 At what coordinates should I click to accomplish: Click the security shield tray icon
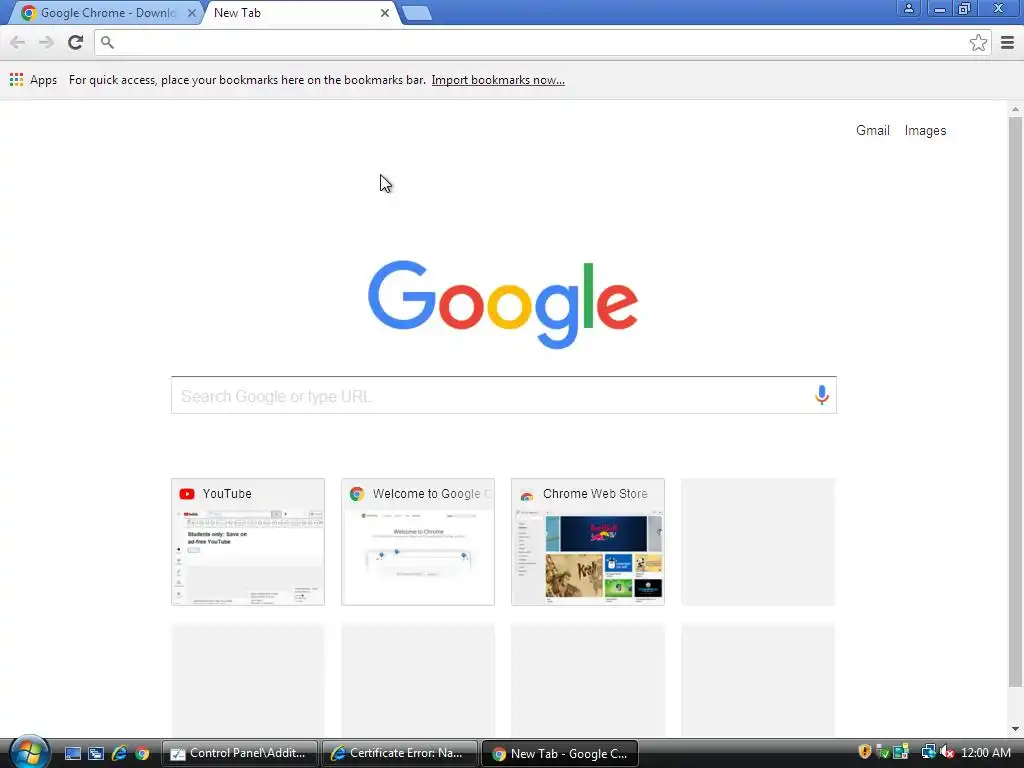pyautogui.click(x=865, y=752)
